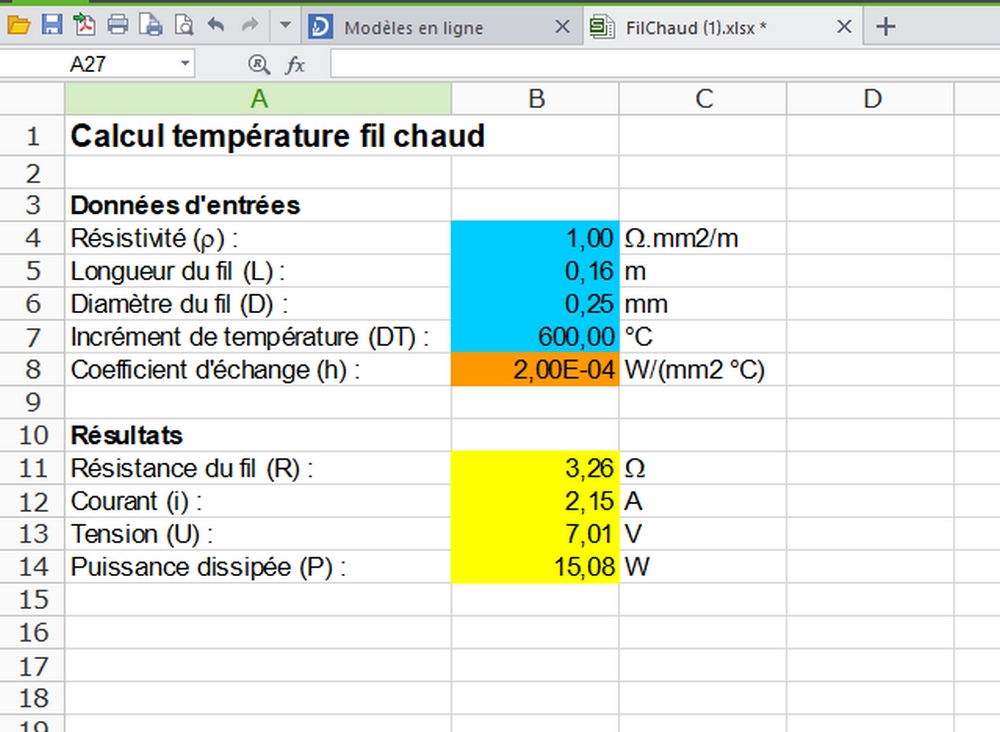Select the yellow cell with value 7,01

click(535, 534)
